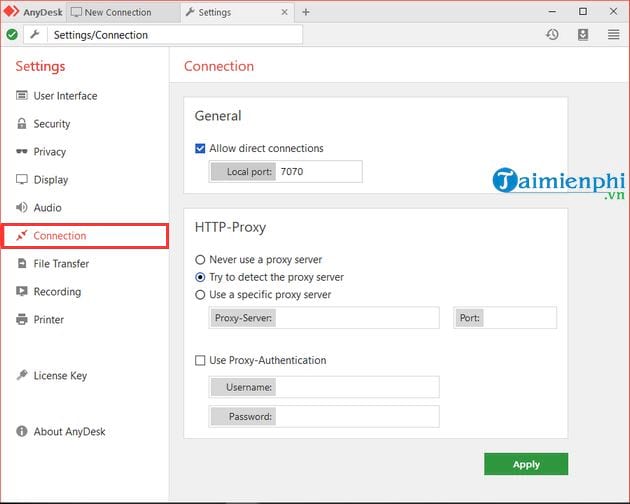Click the Recording film icon
The height and width of the screenshot is (504, 630).
coord(22,291)
